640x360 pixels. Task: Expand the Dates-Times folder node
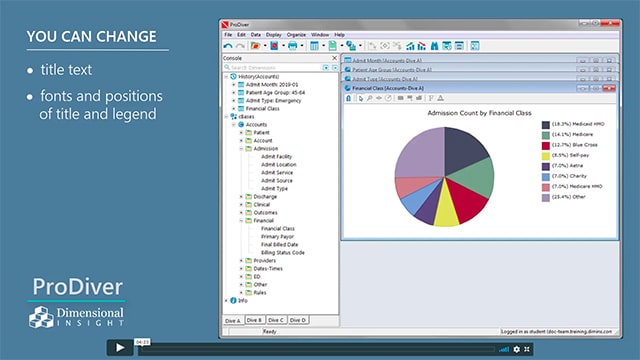pos(241,269)
